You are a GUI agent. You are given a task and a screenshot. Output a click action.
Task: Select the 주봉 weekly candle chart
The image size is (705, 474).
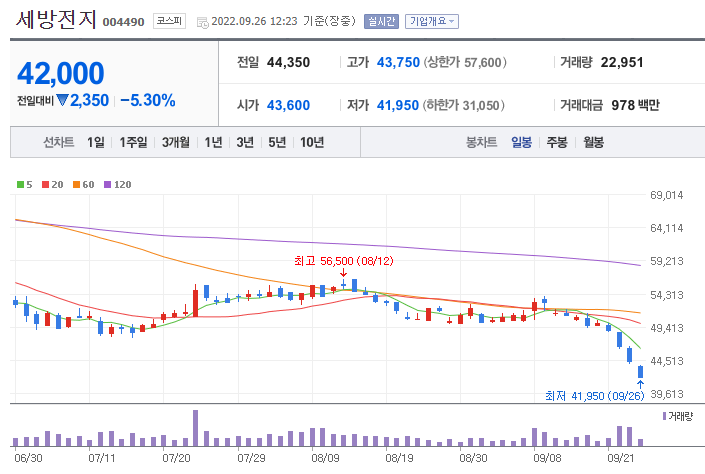click(557, 142)
